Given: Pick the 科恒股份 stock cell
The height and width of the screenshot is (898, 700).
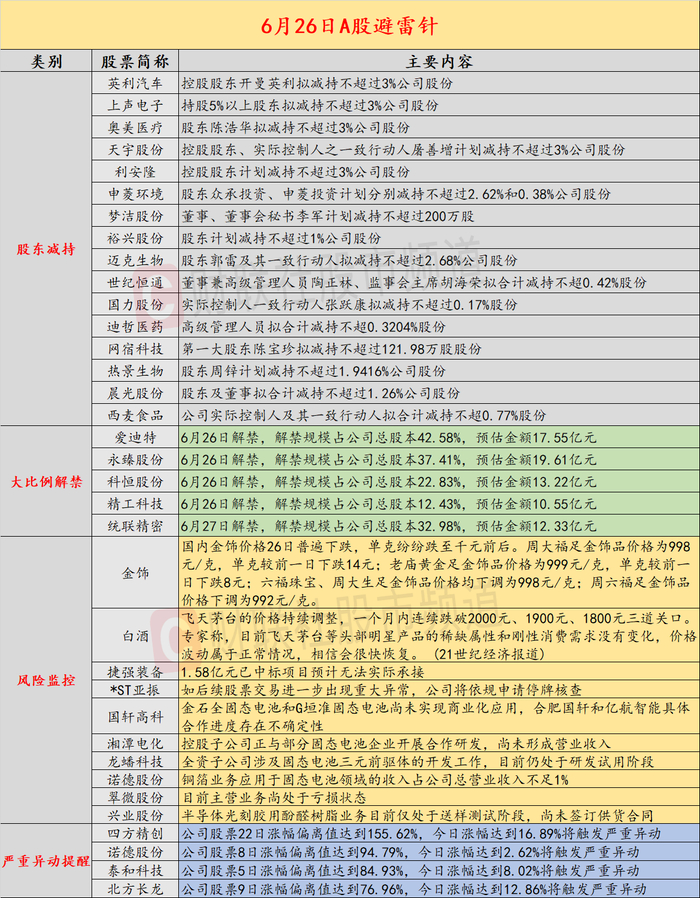Looking at the screenshot, I should click(x=135, y=482).
